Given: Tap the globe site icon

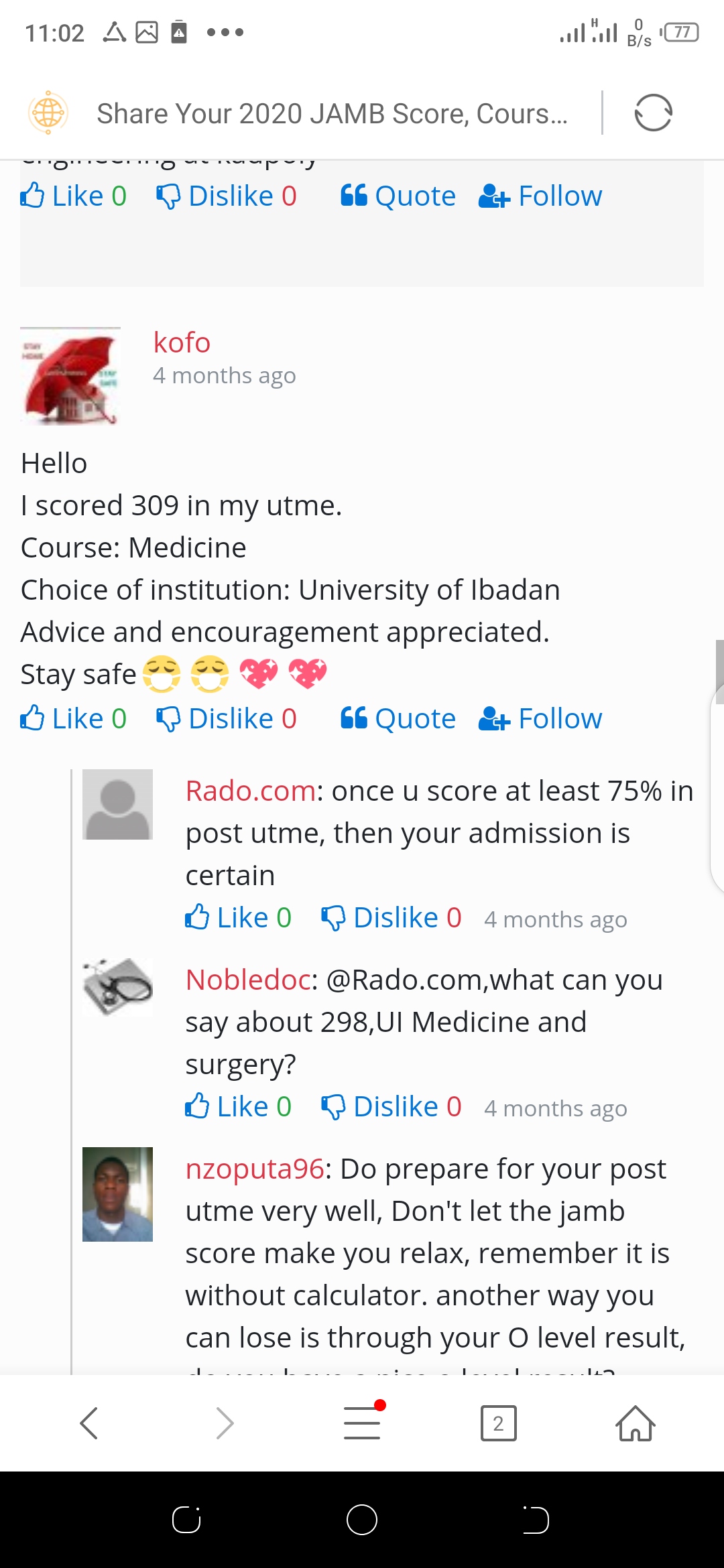Looking at the screenshot, I should tap(48, 113).
